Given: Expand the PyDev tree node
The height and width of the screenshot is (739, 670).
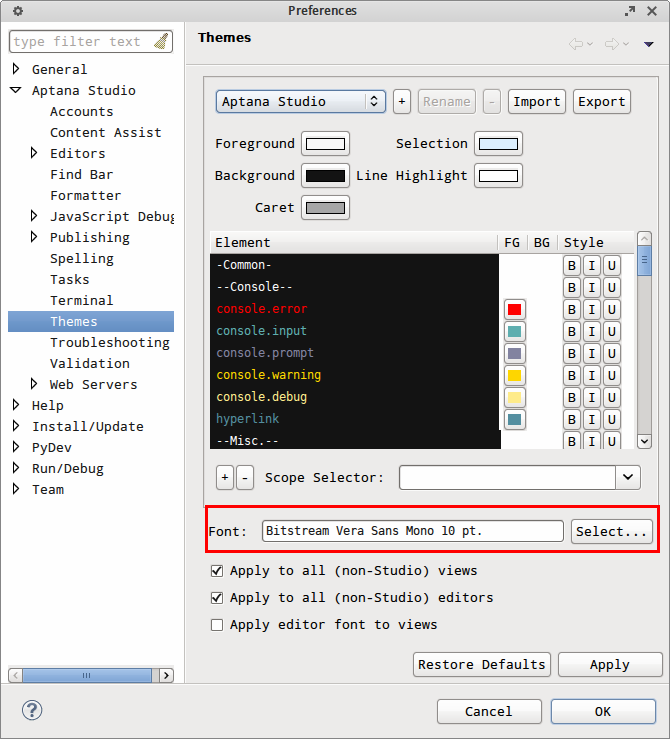Looking at the screenshot, I should [16, 447].
